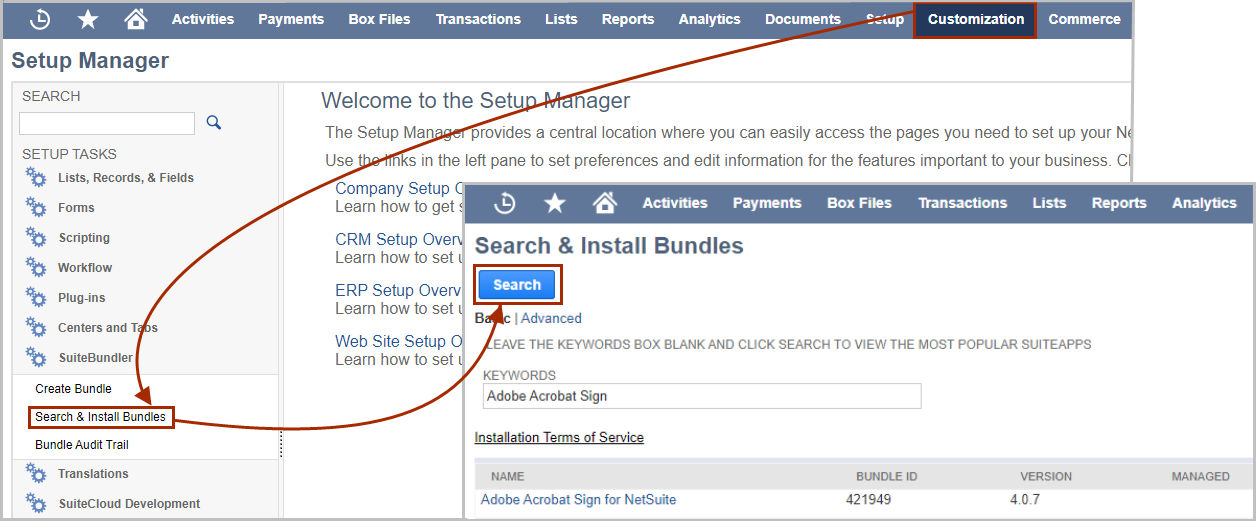Open Transactions menu in Bundles window
Image resolution: width=1259 pixels, height=521 pixels.
[x=963, y=203]
